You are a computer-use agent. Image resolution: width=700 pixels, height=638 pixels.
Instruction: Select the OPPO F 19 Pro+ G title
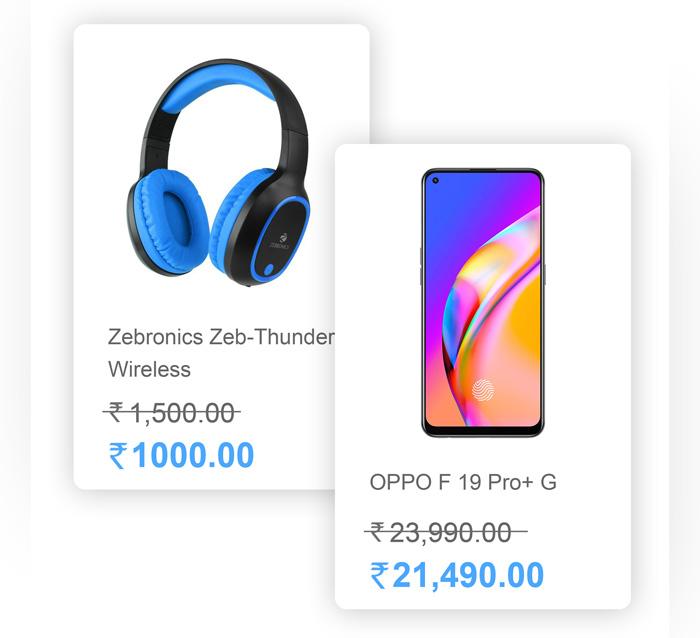click(x=463, y=482)
